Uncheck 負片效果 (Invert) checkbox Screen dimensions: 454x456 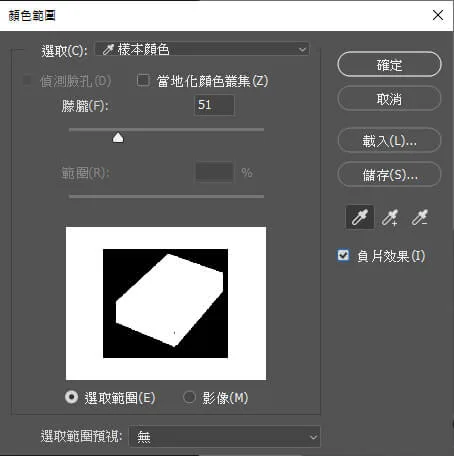343,255
